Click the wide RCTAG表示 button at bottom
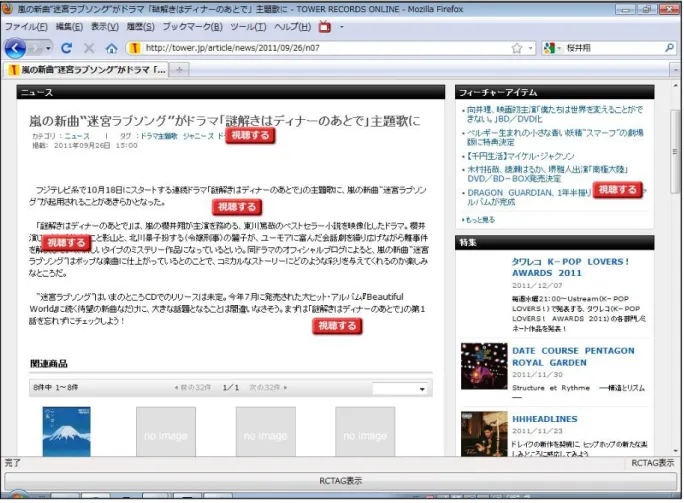Screen dimensions: 684x503 [340, 481]
